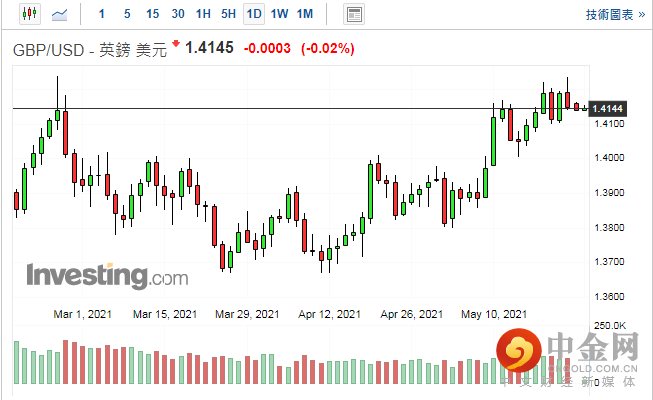Select the 1D timeframe
This screenshot has height=400, width=653.
[254, 14]
